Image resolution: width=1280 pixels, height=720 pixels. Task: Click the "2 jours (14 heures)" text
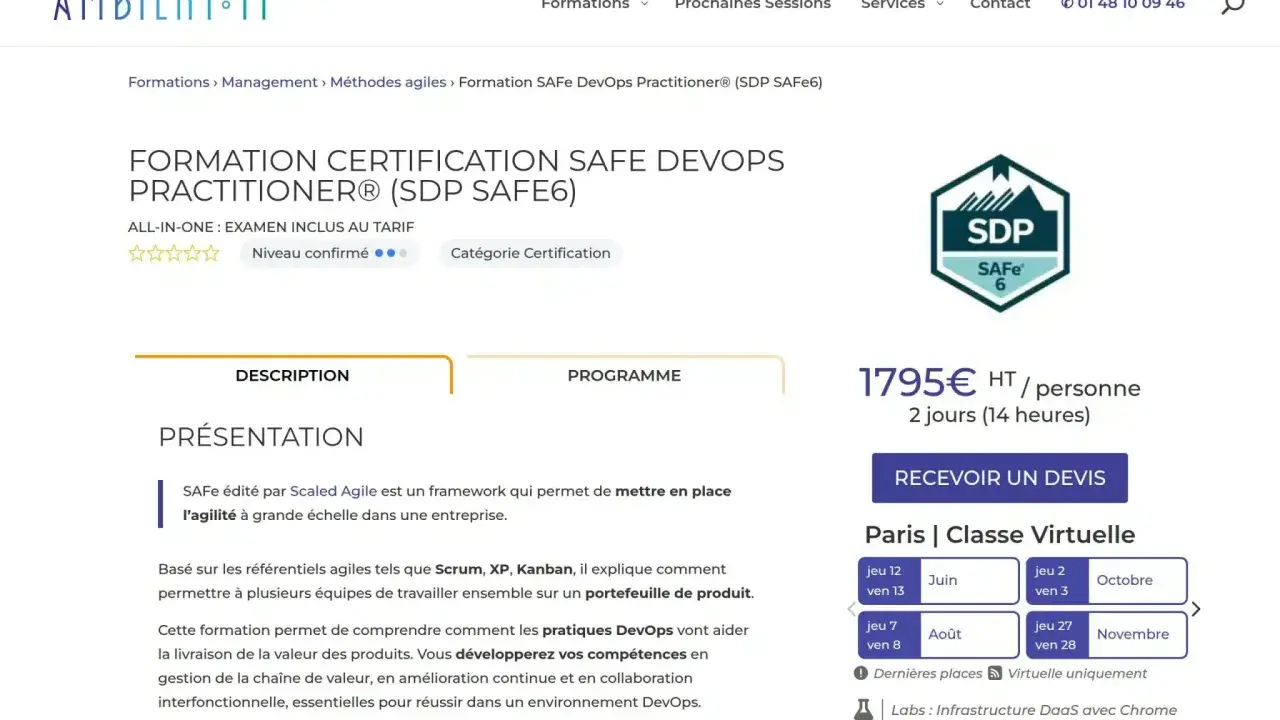(1000, 415)
